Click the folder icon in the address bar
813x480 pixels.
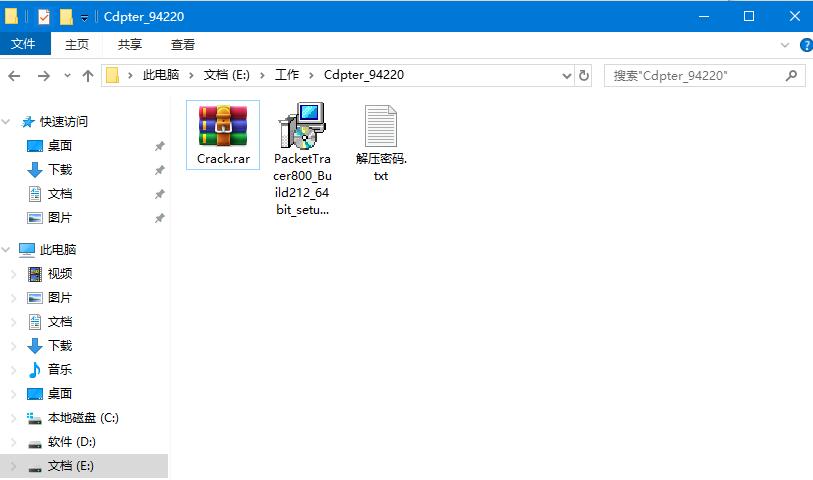click(113, 76)
